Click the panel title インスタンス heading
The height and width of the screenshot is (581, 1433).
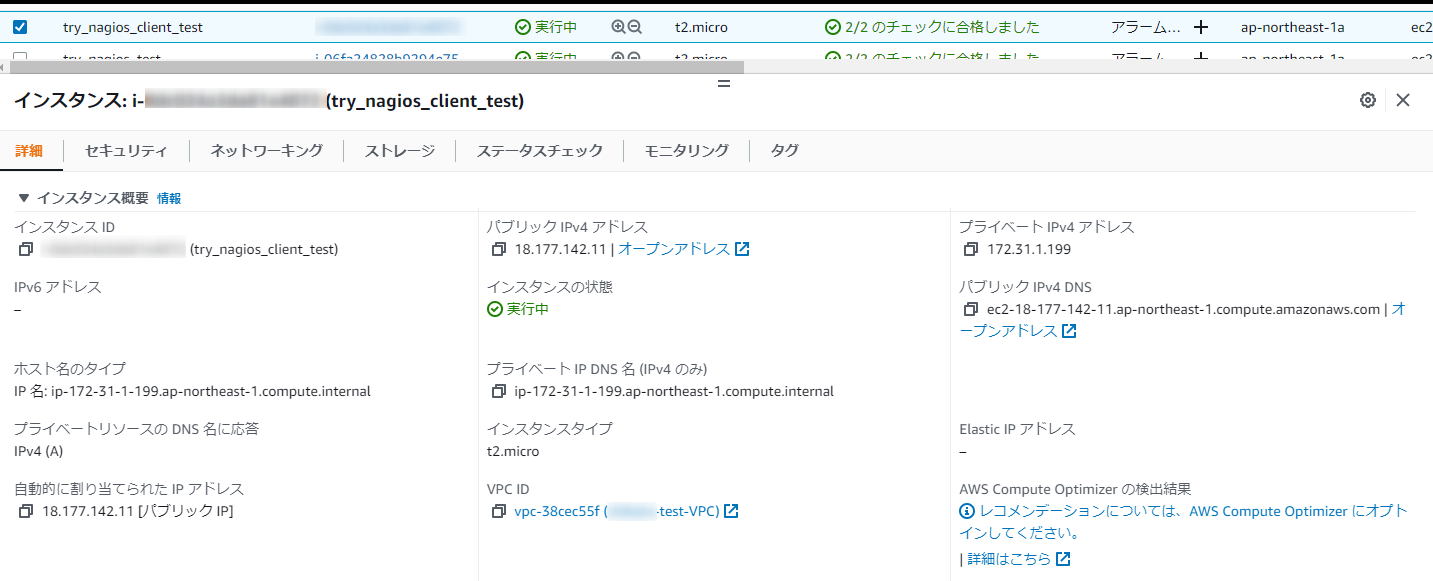coord(269,101)
